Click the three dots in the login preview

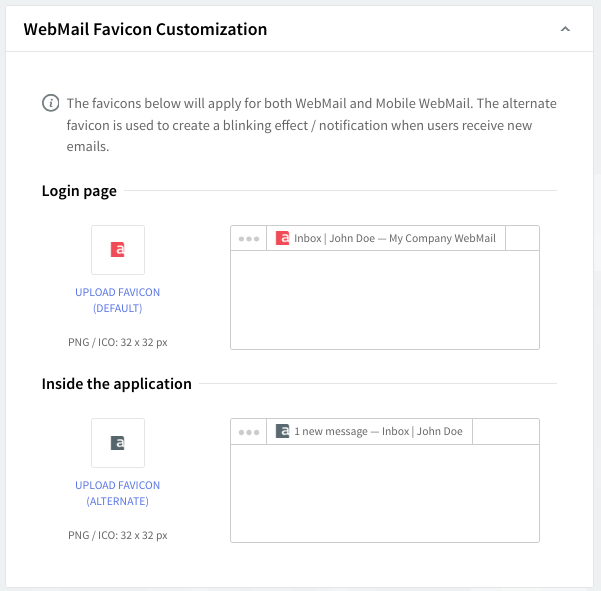click(x=249, y=239)
